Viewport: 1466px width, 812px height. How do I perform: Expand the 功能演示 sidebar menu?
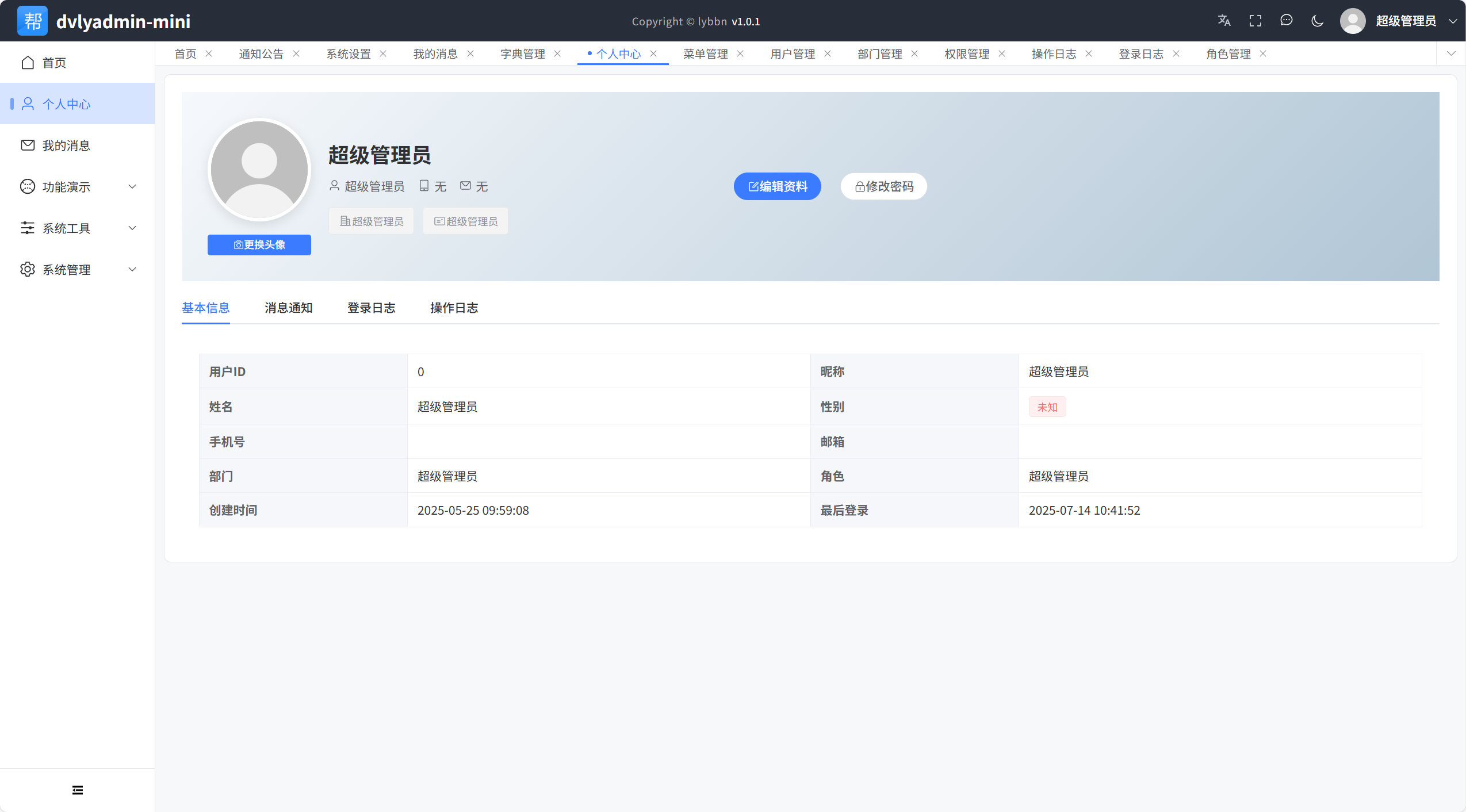click(77, 186)
